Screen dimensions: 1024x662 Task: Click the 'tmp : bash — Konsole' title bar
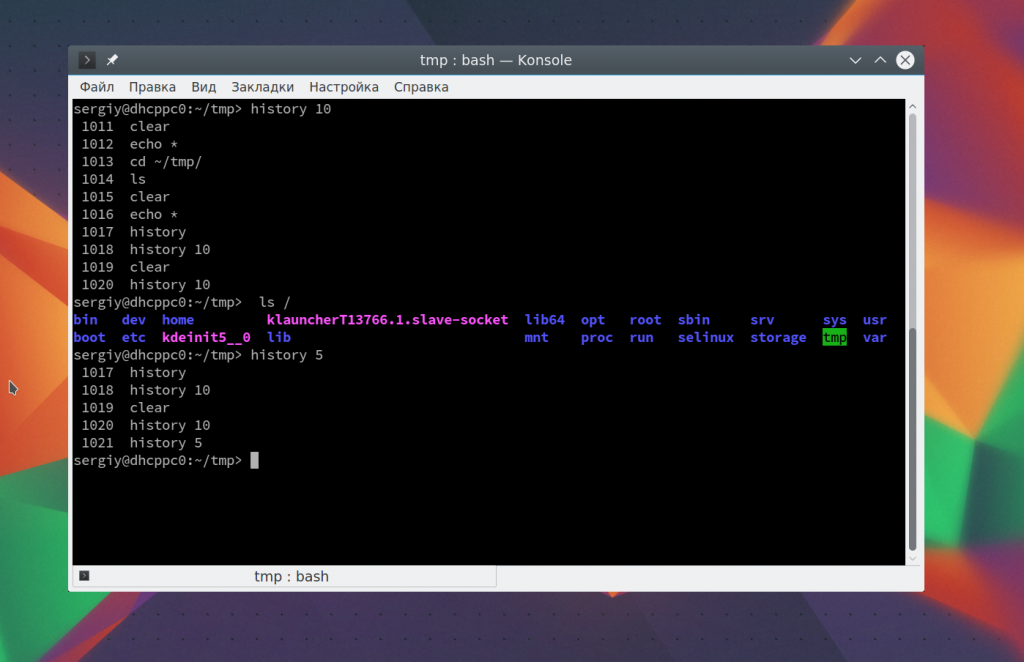coord(495,60)
